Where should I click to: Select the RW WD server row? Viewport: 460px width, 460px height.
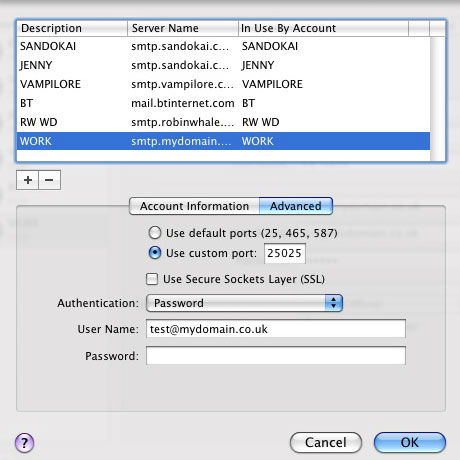(x=223, y=122)
